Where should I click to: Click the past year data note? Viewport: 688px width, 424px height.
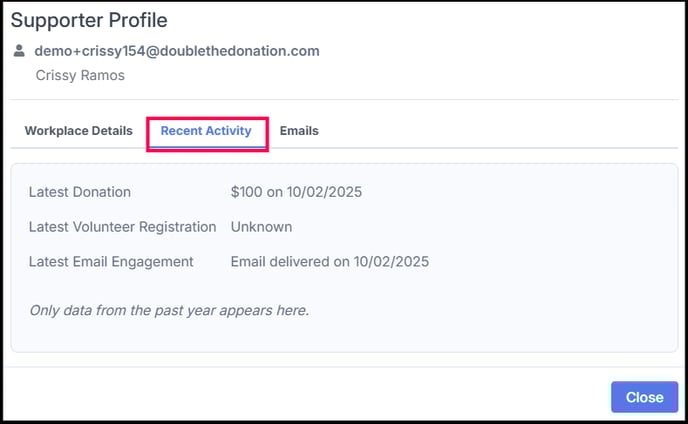[169, 310]
